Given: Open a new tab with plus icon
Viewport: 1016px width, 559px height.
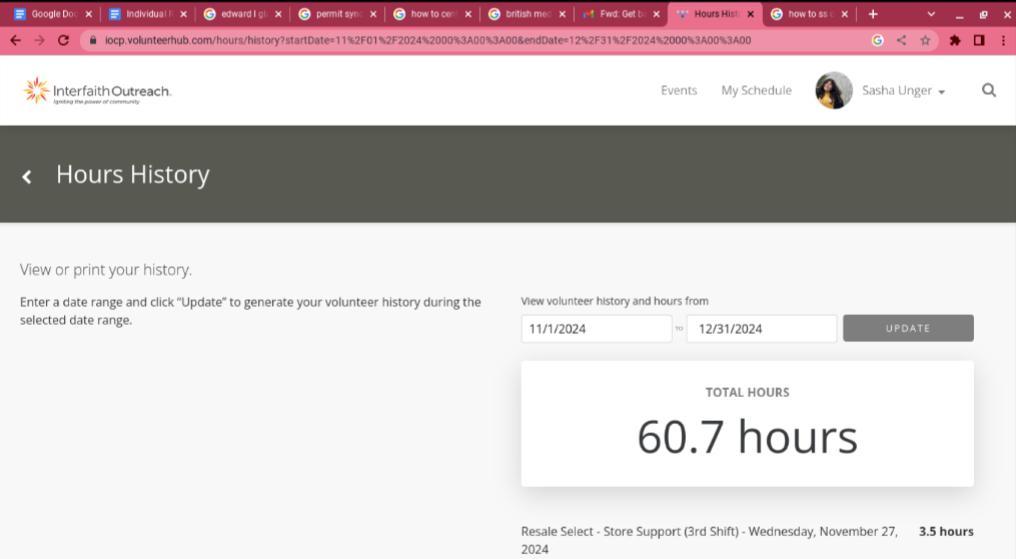Looking at the screenshot, I should tap(873, 14).
